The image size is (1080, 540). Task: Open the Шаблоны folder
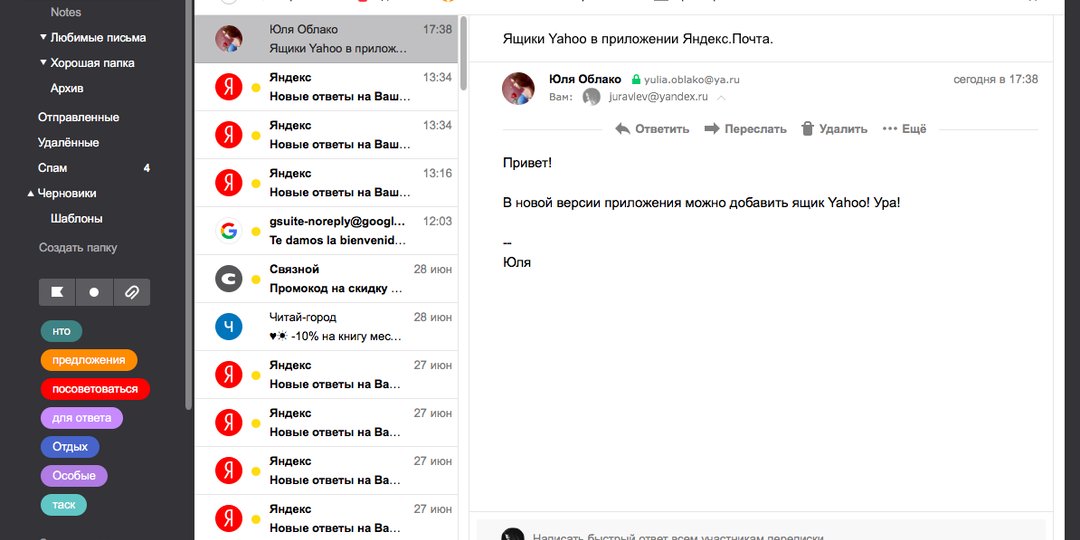click(x=76, y=219)
